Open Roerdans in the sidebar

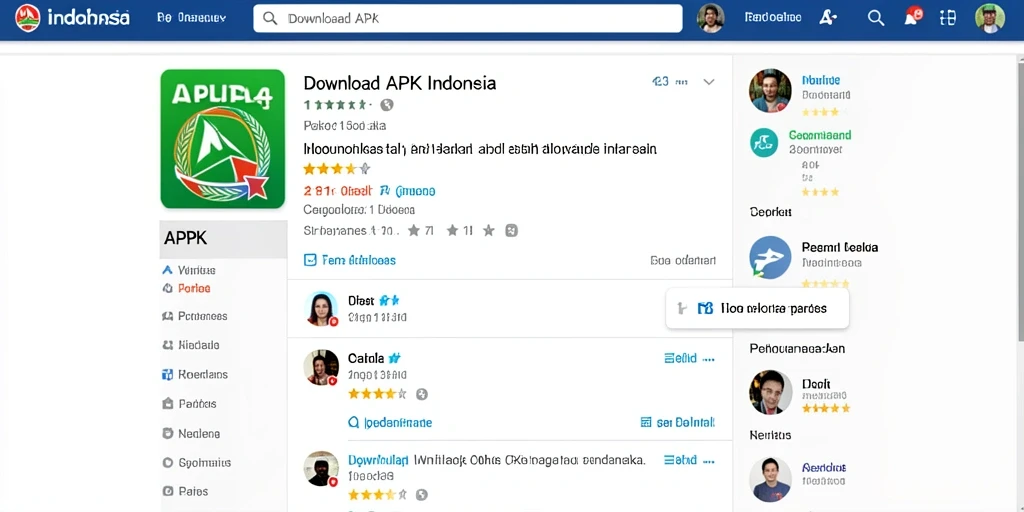coord(195,374)
